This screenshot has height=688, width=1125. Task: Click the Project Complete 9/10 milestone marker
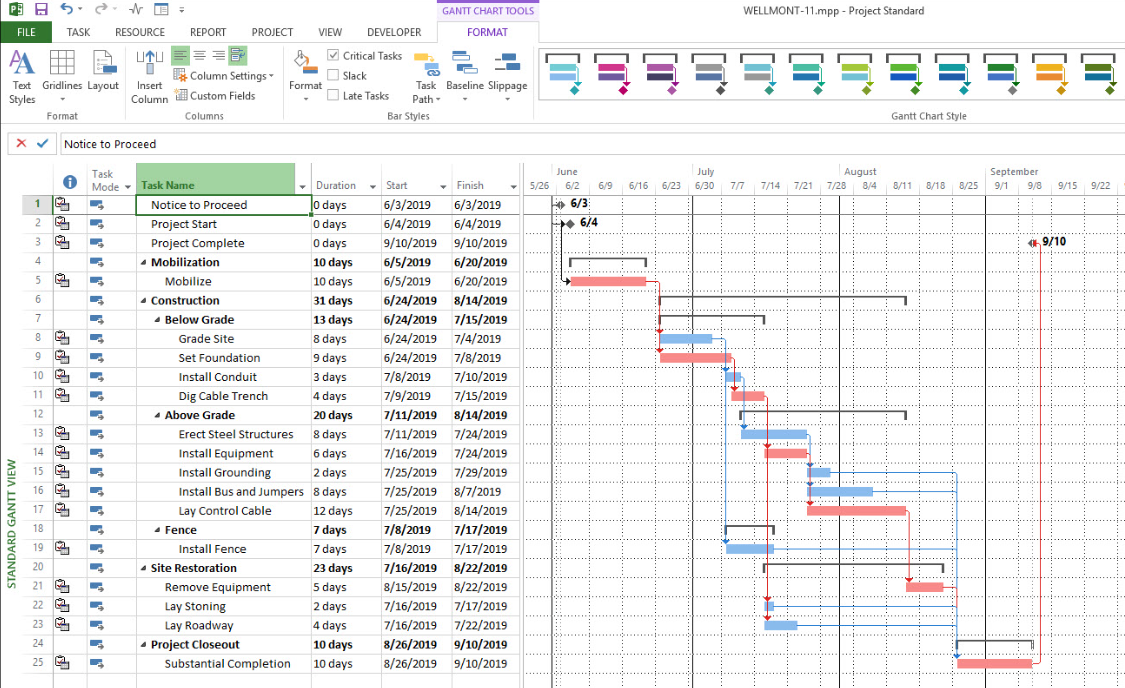pyautogui.click(x=1032, y=243)
